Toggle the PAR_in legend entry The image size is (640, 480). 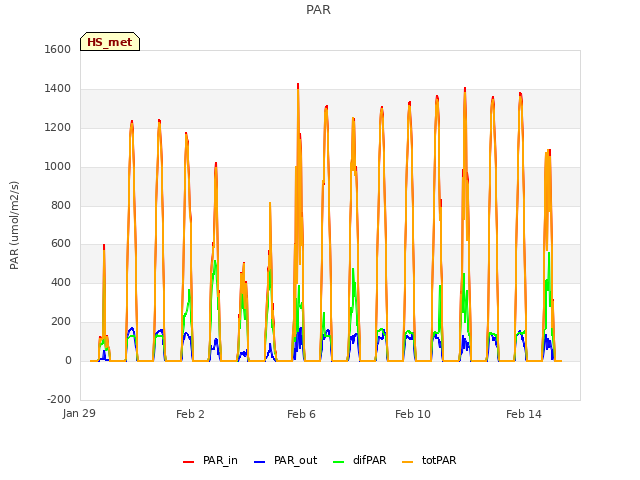pyautogui.click(x=211, y=460)
